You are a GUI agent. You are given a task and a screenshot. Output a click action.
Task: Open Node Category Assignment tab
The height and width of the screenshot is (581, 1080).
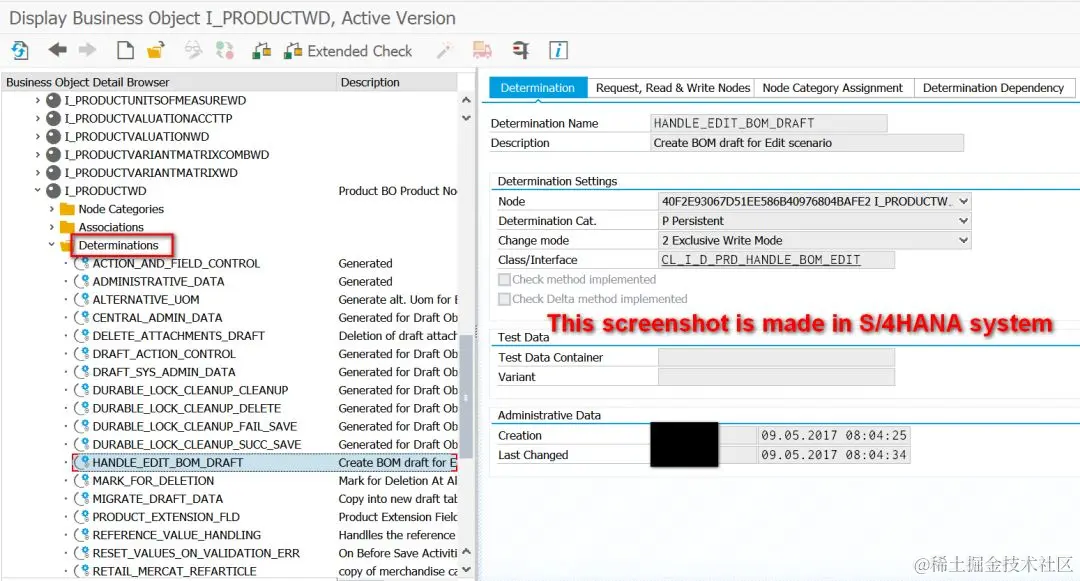(x=833, y=88)
